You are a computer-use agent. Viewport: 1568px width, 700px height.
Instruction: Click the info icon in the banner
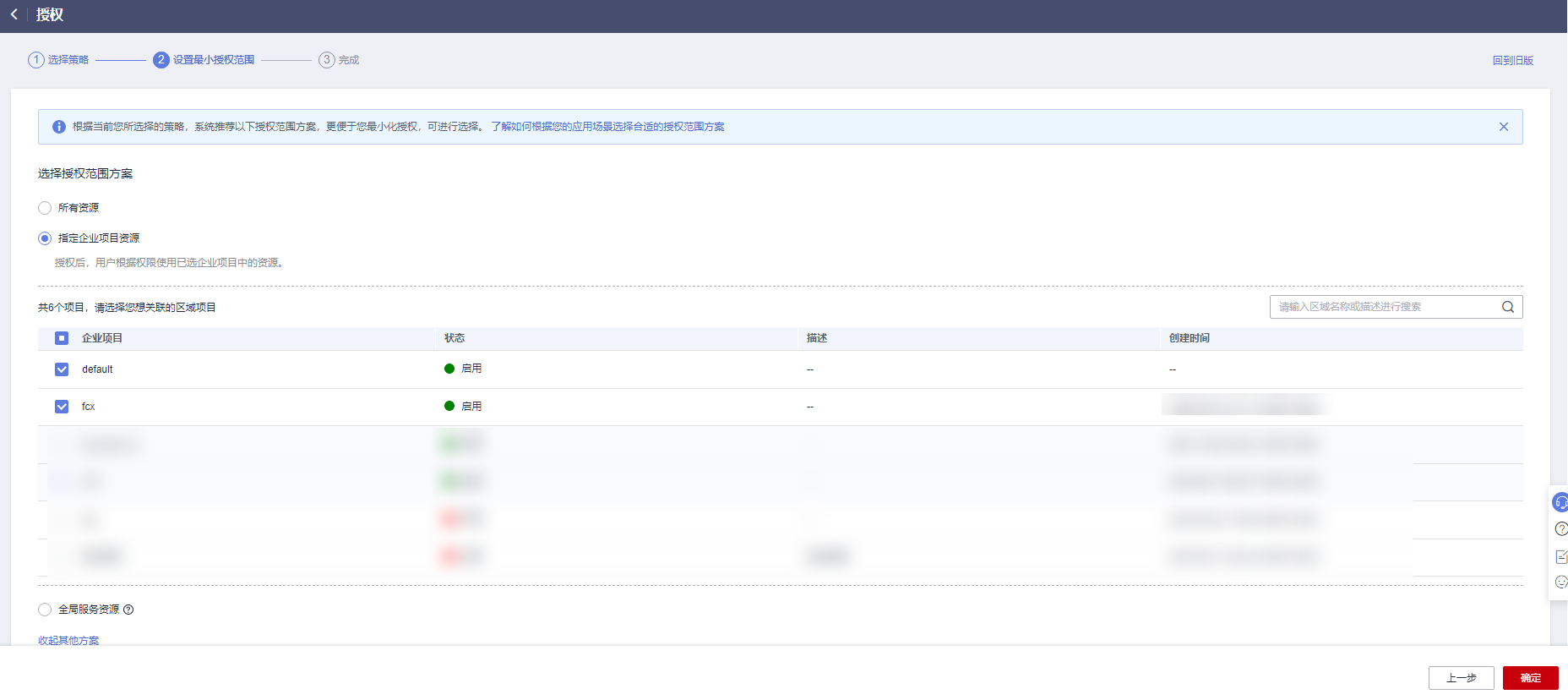tap(59, 127)
